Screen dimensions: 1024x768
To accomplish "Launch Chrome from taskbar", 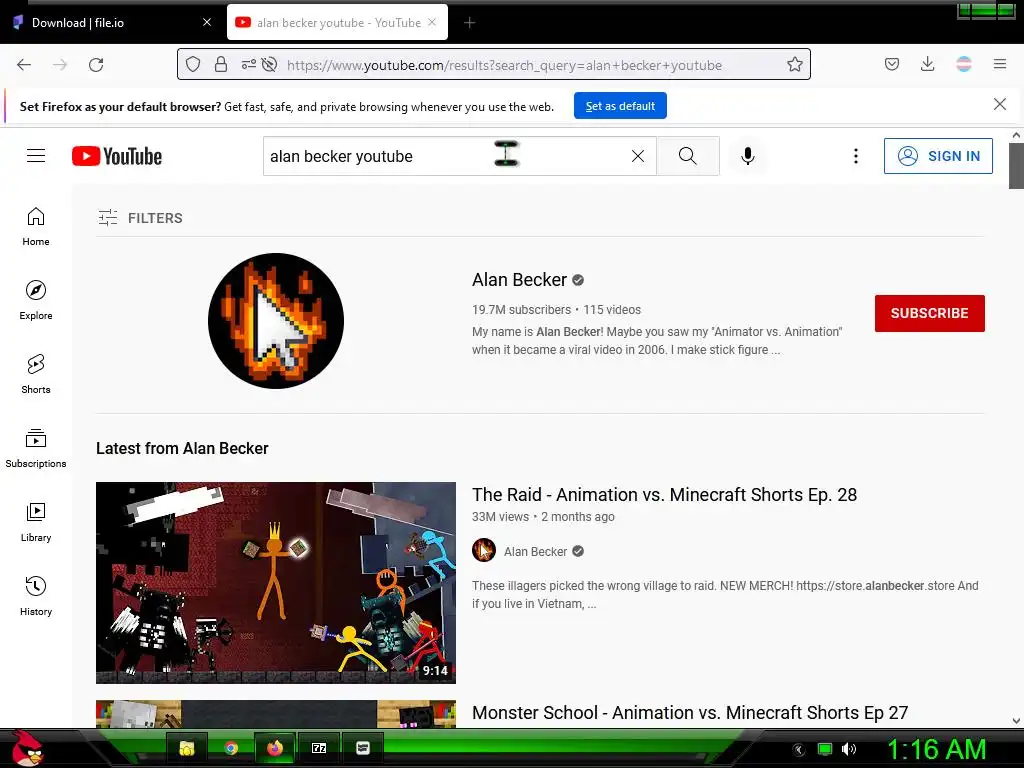I will (231, 748).
